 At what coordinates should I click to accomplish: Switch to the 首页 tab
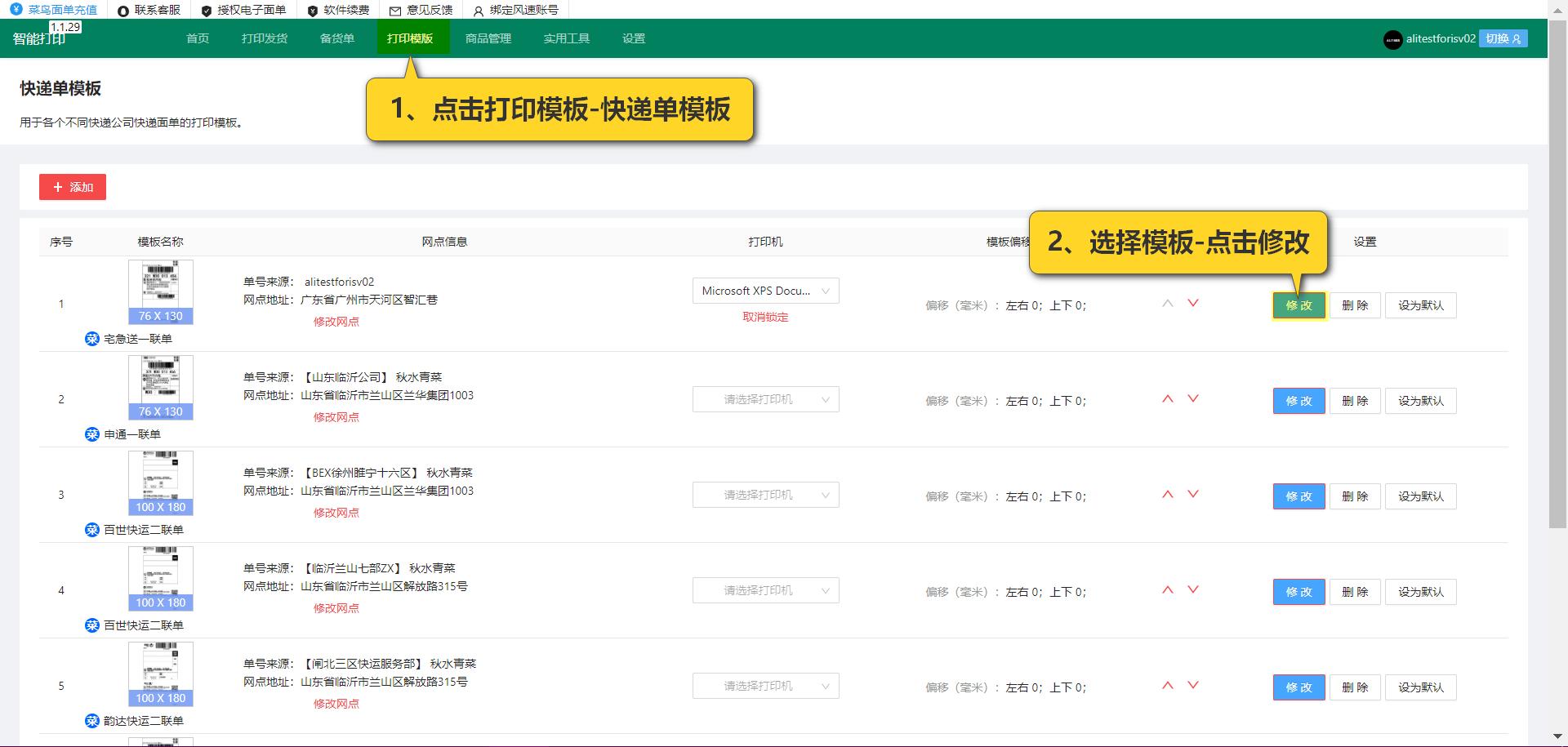click(196, 38)
